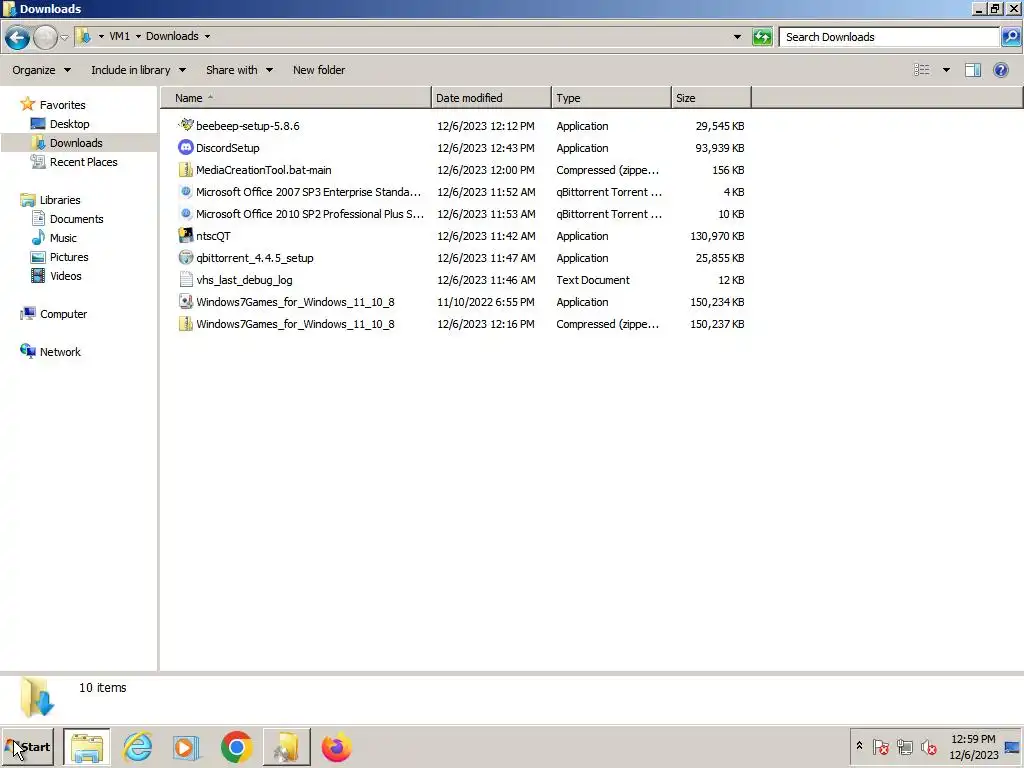Show hidden tray icons arrow
Image resolution: width=1024 pixels, height=768 pixels.
coord(859,746)
